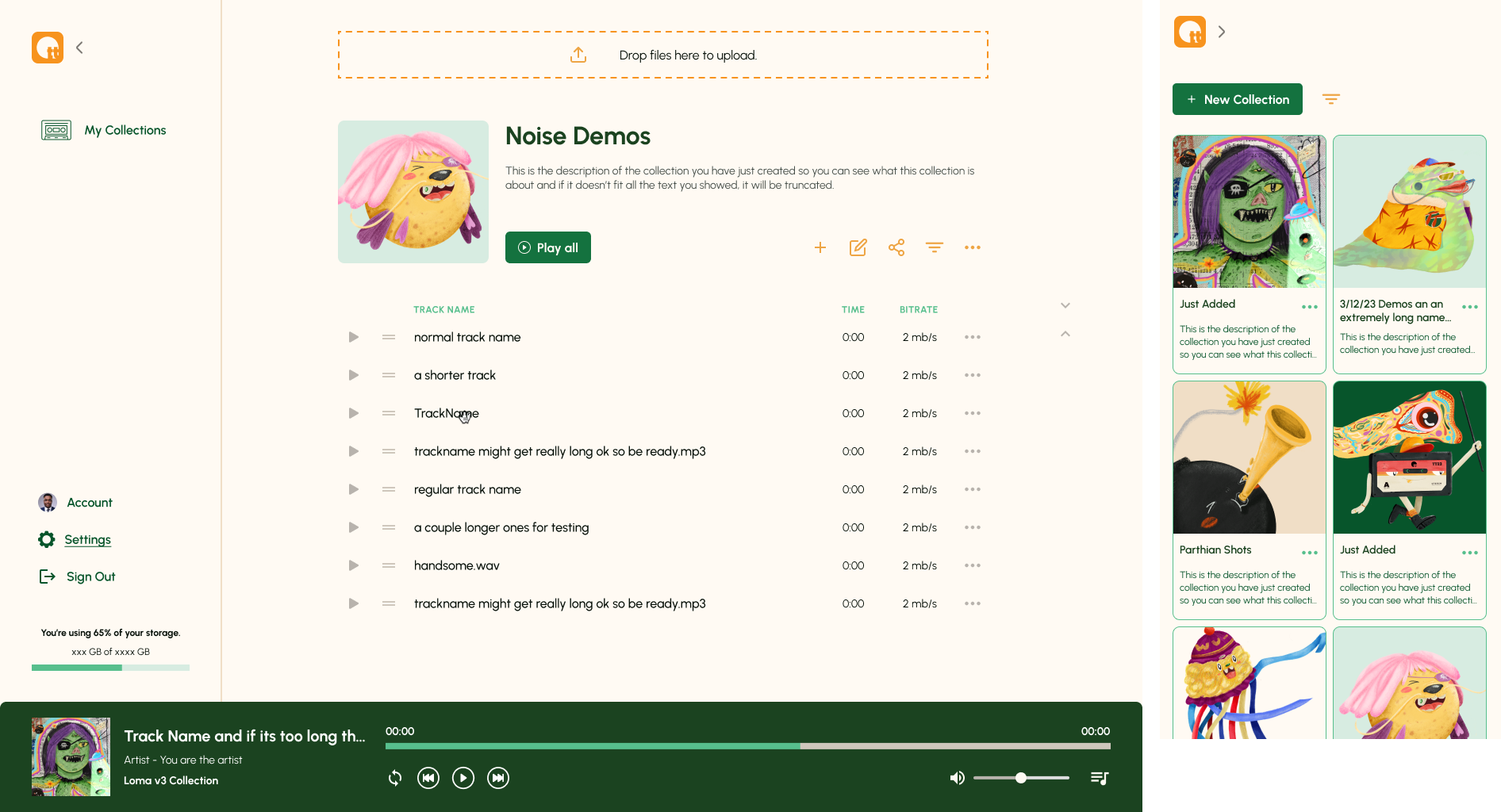The width and height of the screenshot is (1501, 812).
Task: Click the now playing album art
Action: 71,756
